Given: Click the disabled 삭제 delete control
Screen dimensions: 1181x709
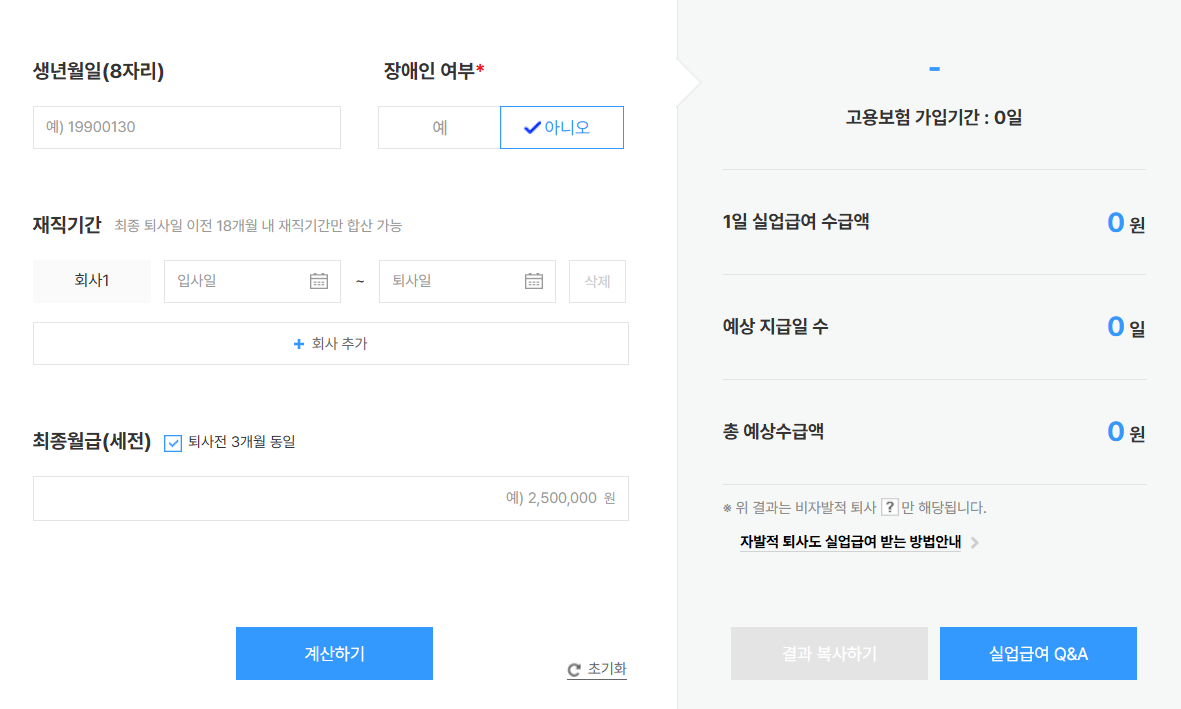Looking at the screenshot, I should pos(597,281).
